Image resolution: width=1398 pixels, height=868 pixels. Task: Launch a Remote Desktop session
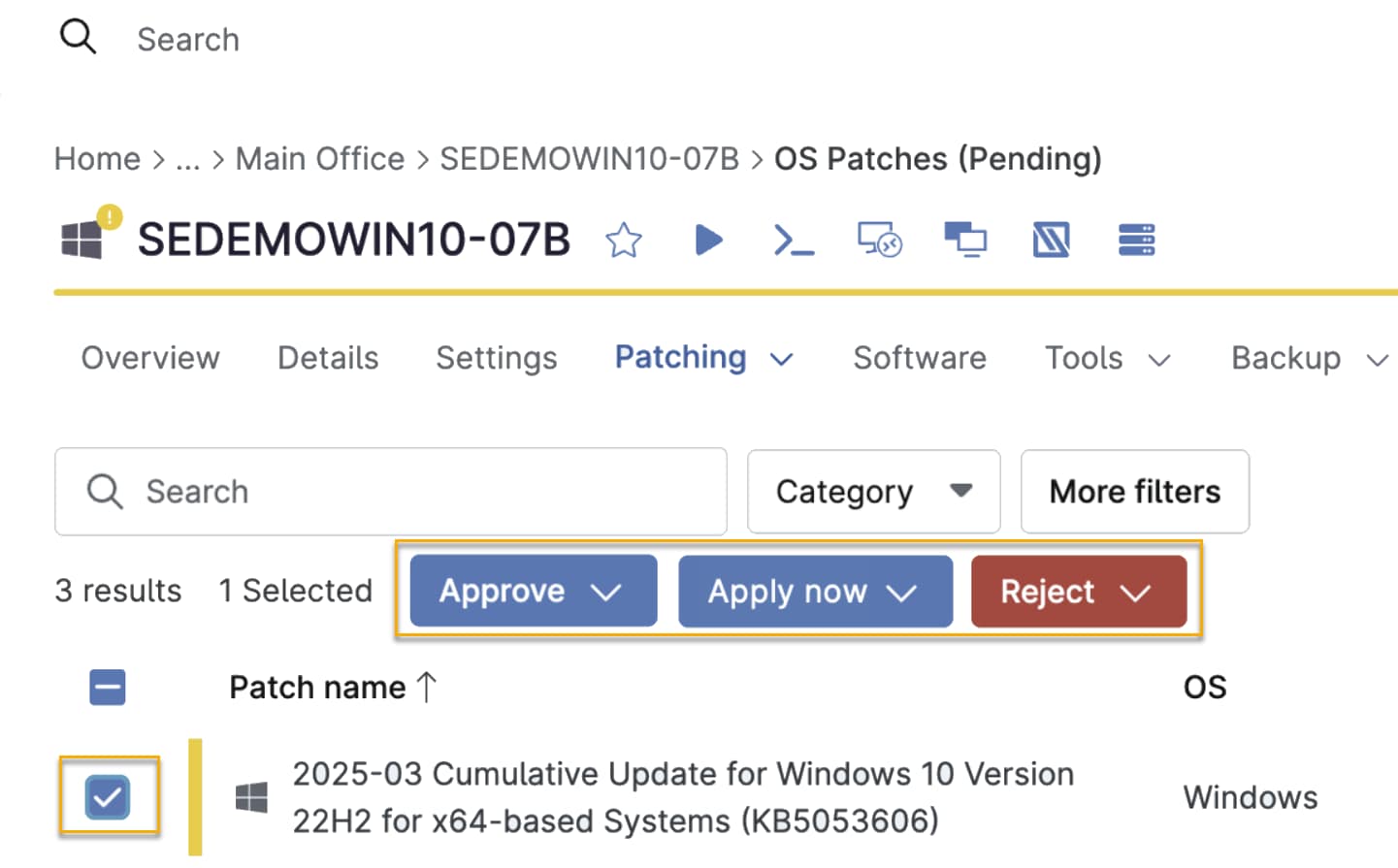tap(878, 240)
